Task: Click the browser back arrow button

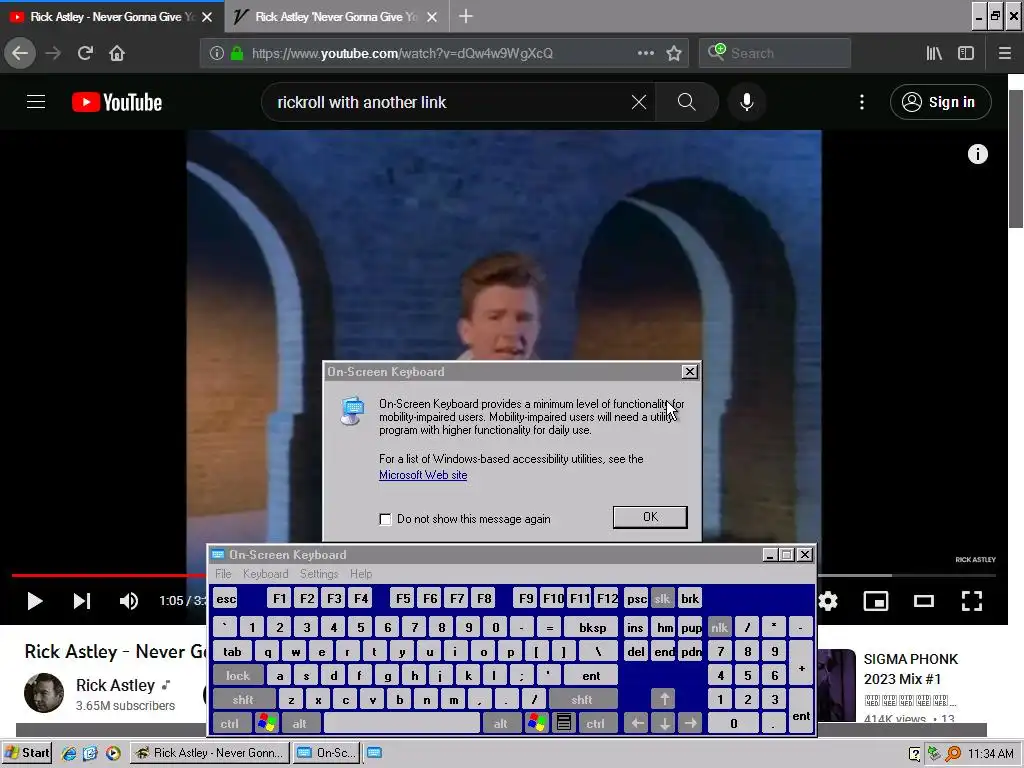Action: [20, 53]
